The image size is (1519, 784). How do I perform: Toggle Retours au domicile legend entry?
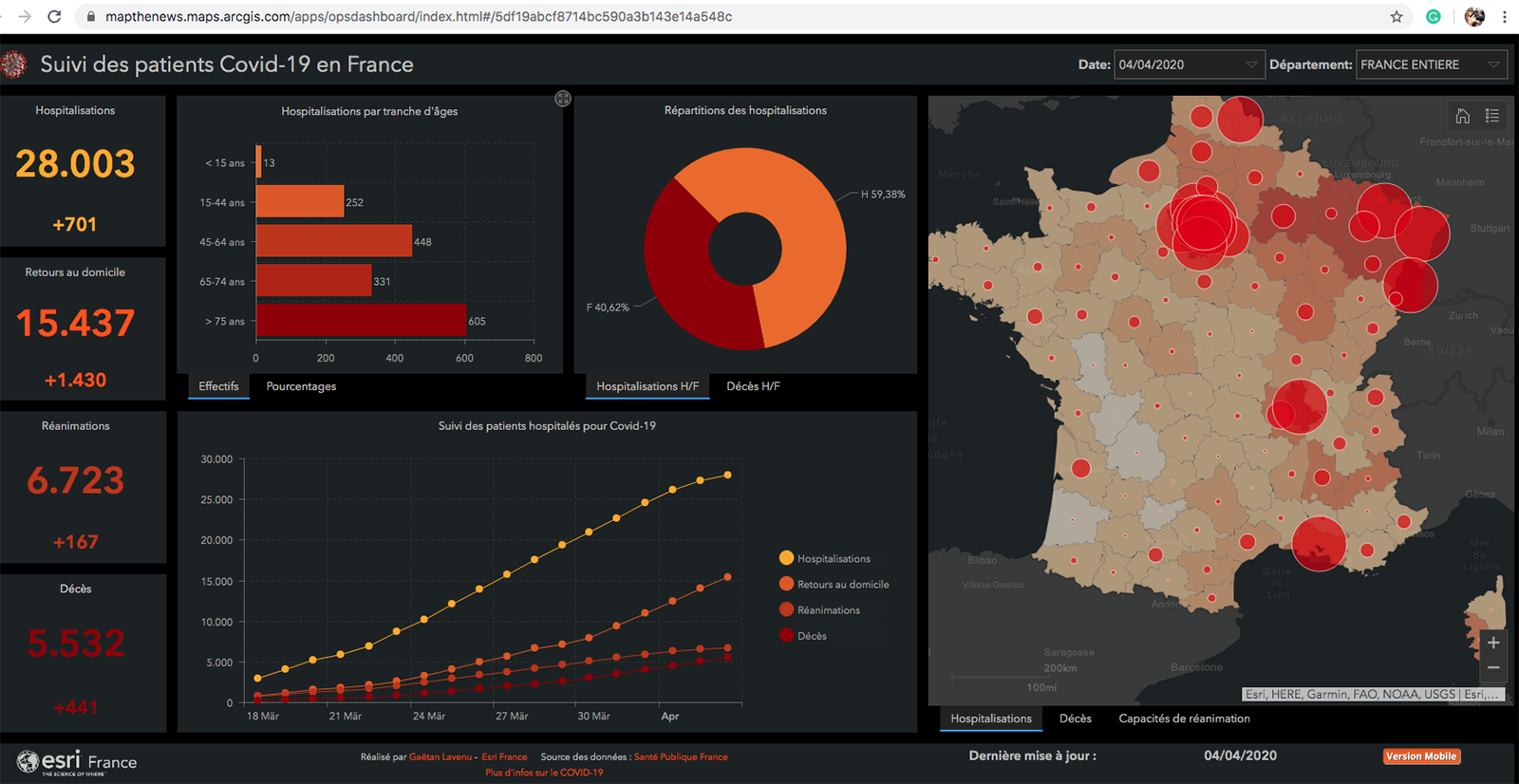tap(834, 584)
